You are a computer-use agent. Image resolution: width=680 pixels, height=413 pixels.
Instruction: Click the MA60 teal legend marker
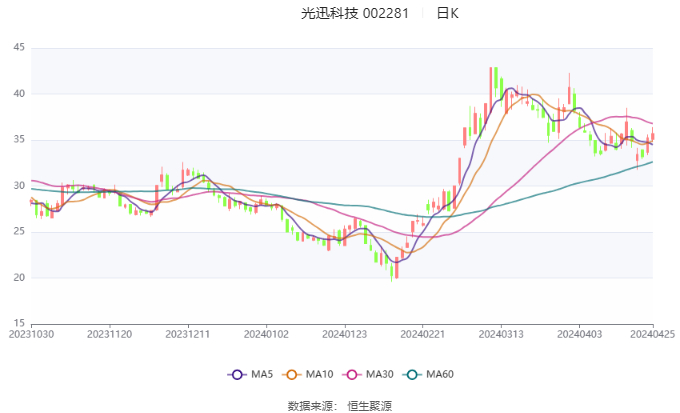412,374
